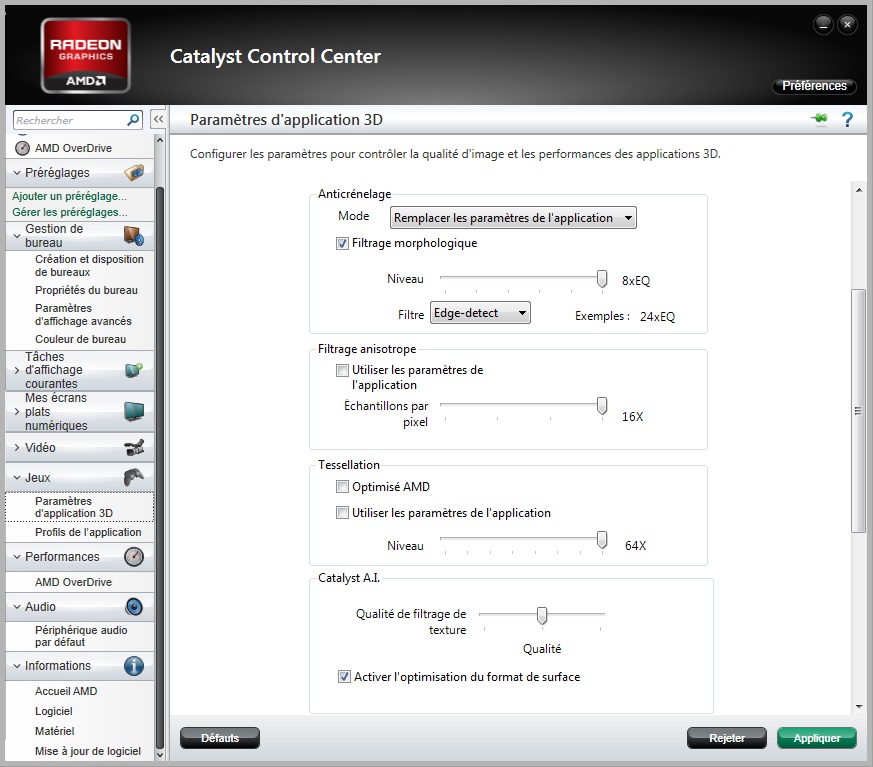This screenshot has height=767, width=873.
Task: Click the green Appliquer button
Action: pos(817,738)
